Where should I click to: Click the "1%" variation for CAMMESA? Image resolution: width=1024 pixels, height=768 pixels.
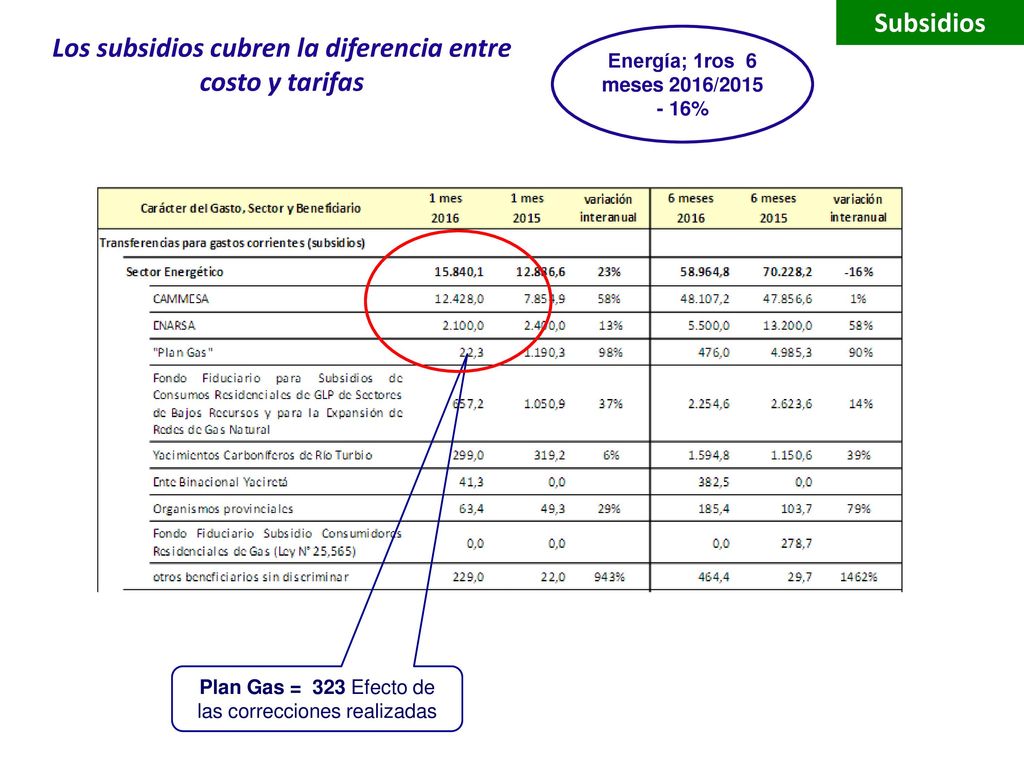858,299
